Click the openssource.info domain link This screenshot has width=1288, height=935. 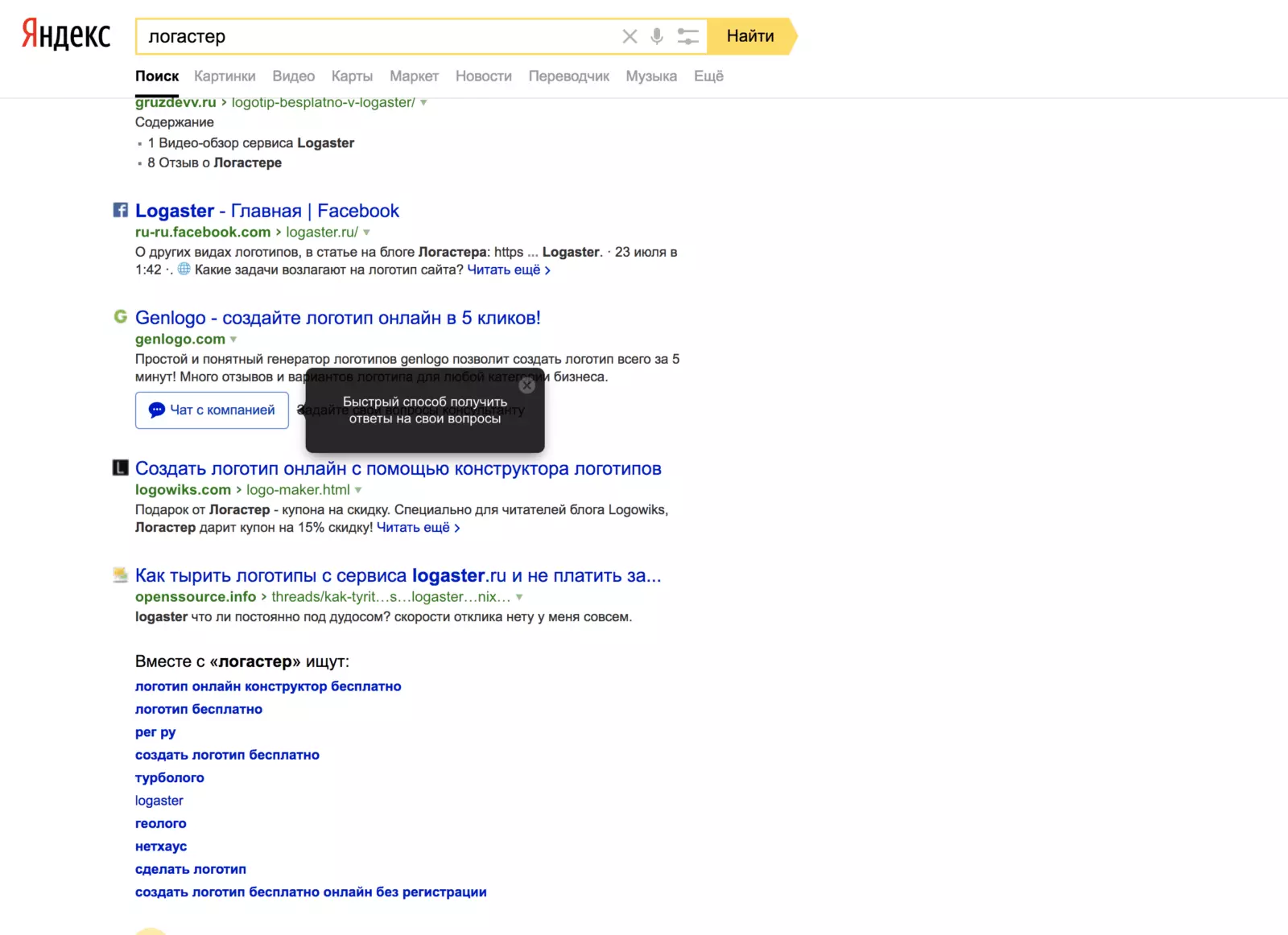(196, 596)
